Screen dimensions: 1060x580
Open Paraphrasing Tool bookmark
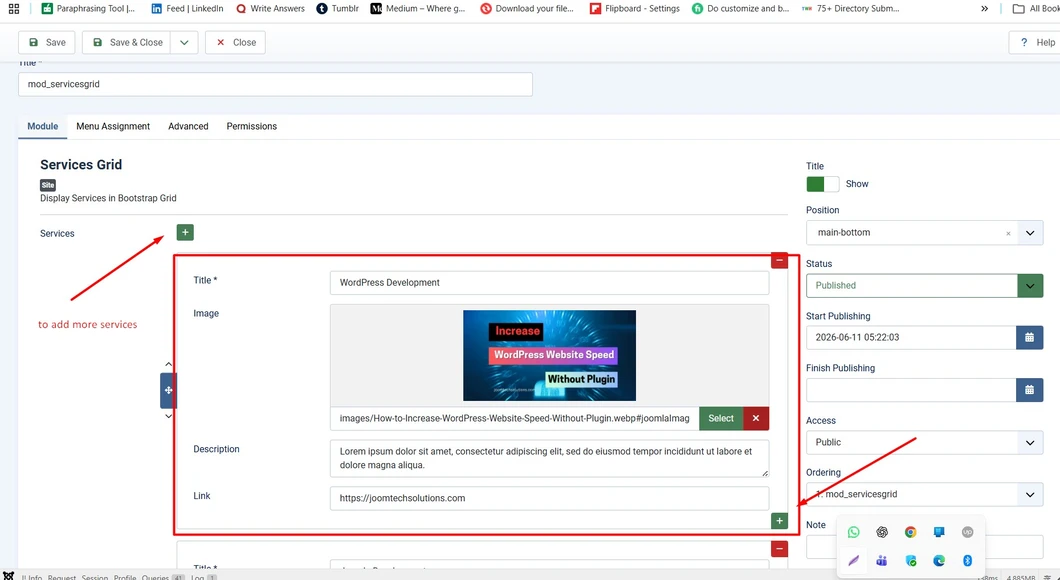(88, 9)
